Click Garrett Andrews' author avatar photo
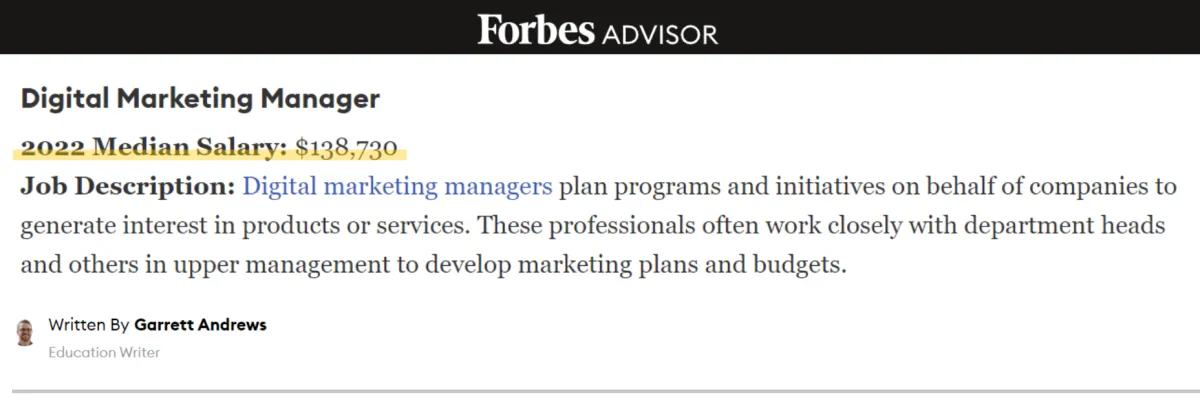The height and width of the screenshot is (406, 1200). click(x=26, y=333)
